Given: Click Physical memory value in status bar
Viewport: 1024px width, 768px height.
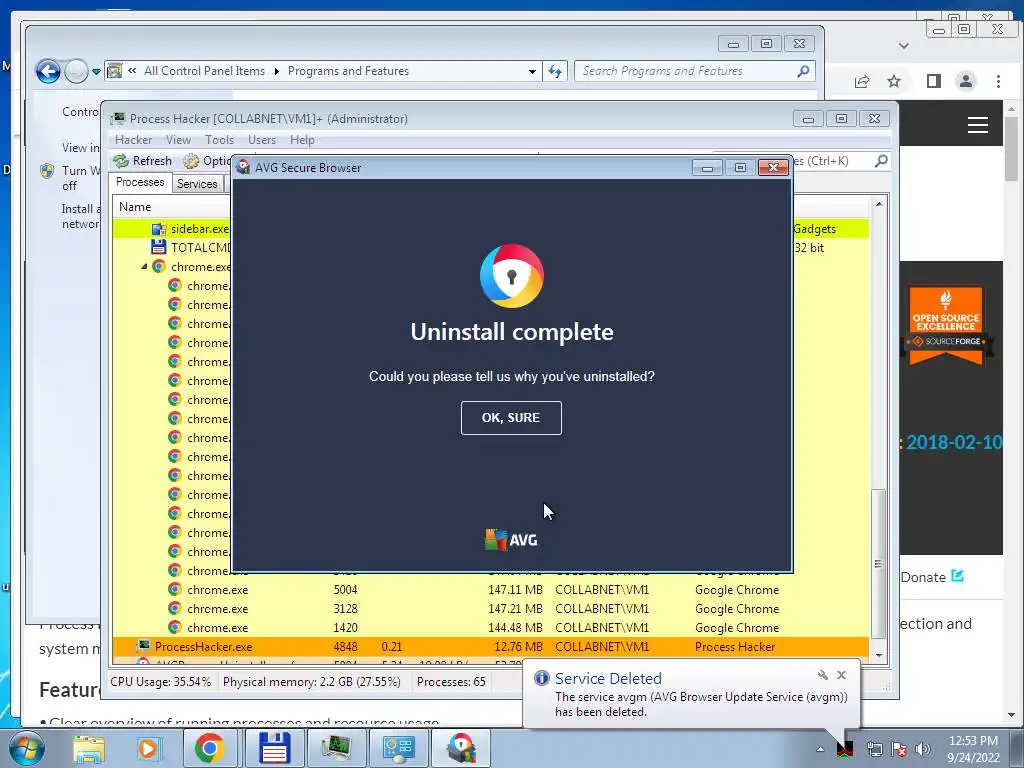Looking at the screenshot, I should 312,682.
